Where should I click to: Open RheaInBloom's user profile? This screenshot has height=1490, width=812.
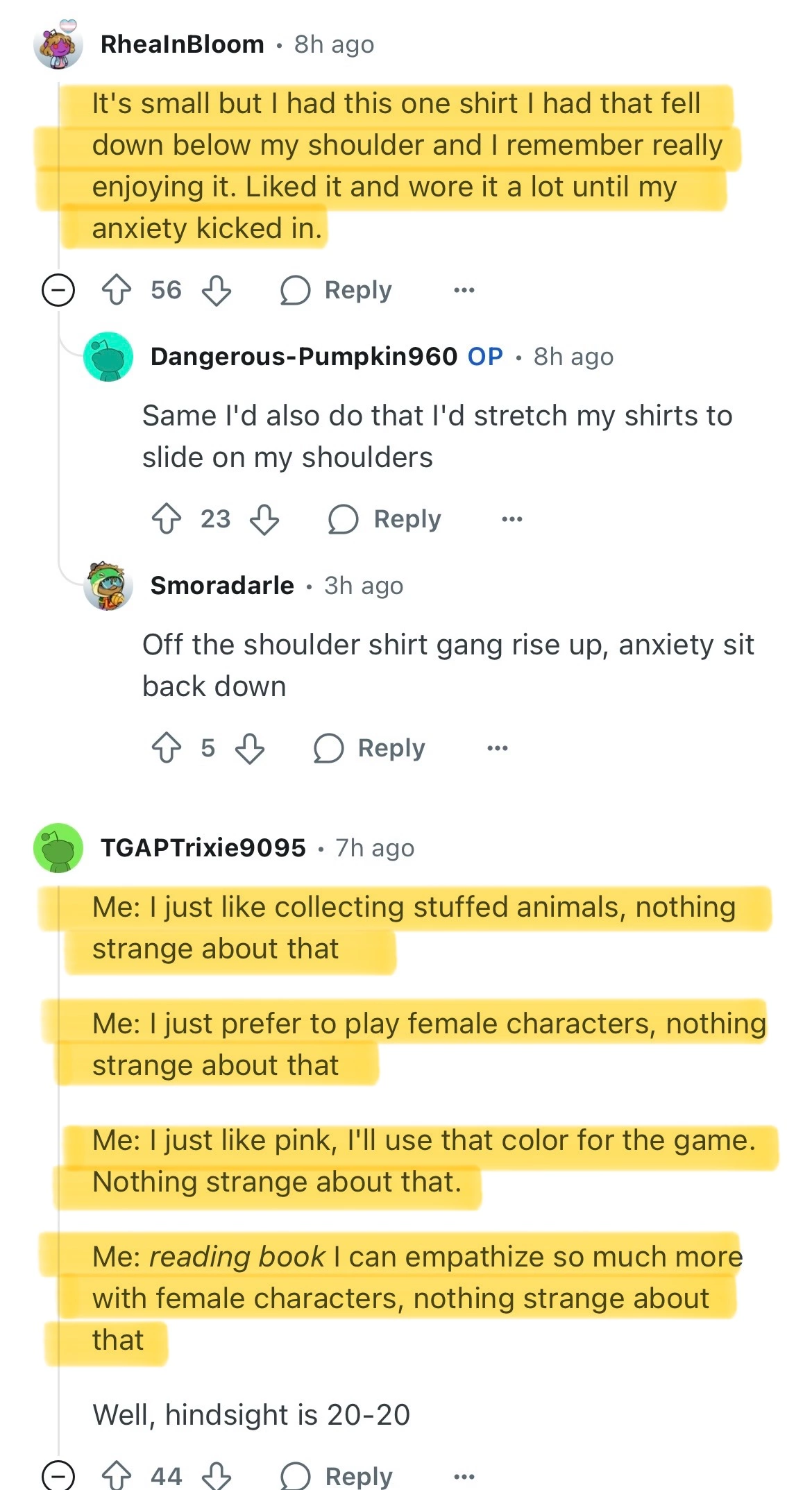pyautogui.click(x=182, y=44)
